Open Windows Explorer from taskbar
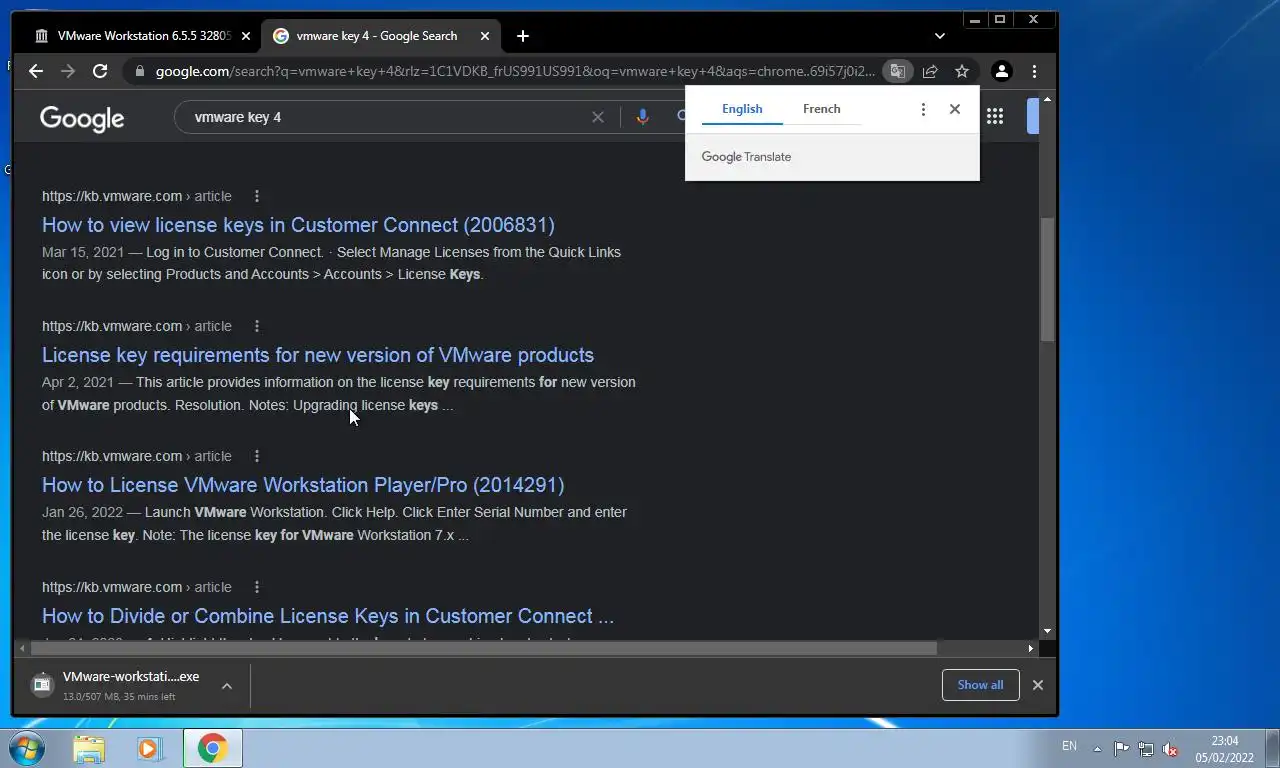Viewport: 1280px width, 768px height. point(89,748)
